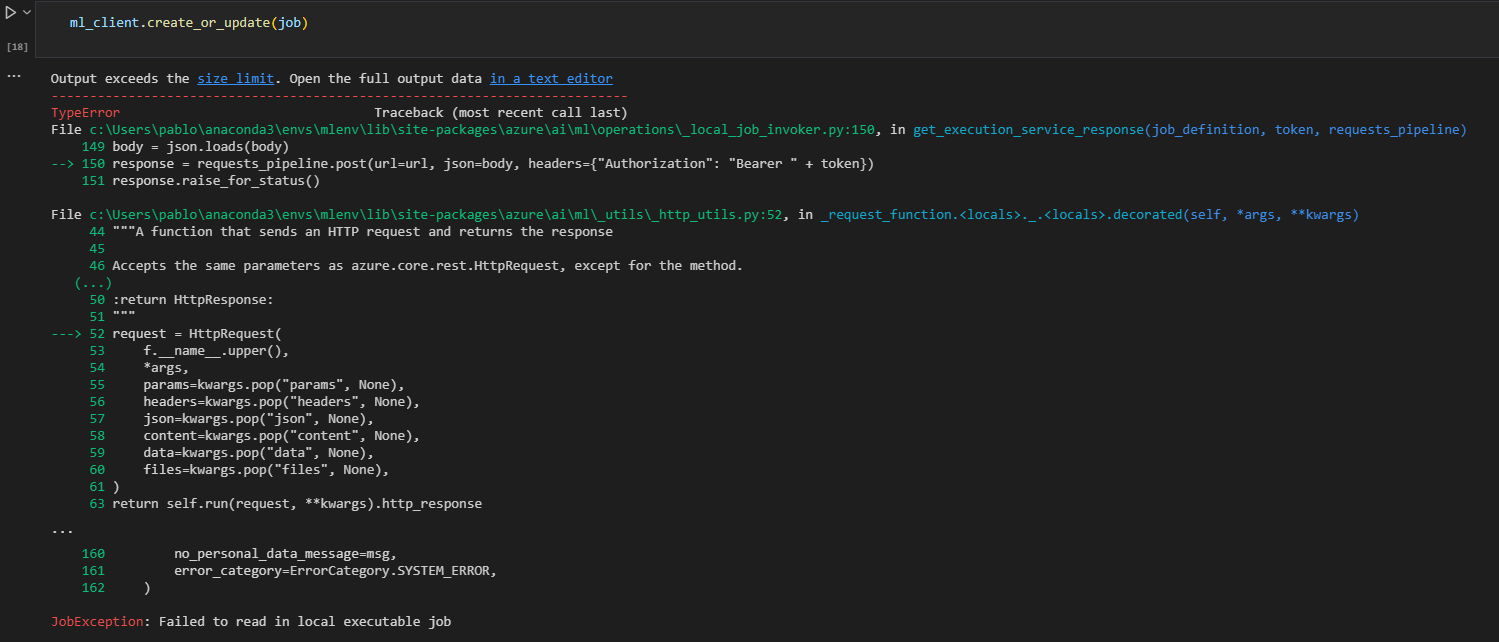Click line 151 'response.raise_for_status()'

pyautogui.click(x=216, y=181)
